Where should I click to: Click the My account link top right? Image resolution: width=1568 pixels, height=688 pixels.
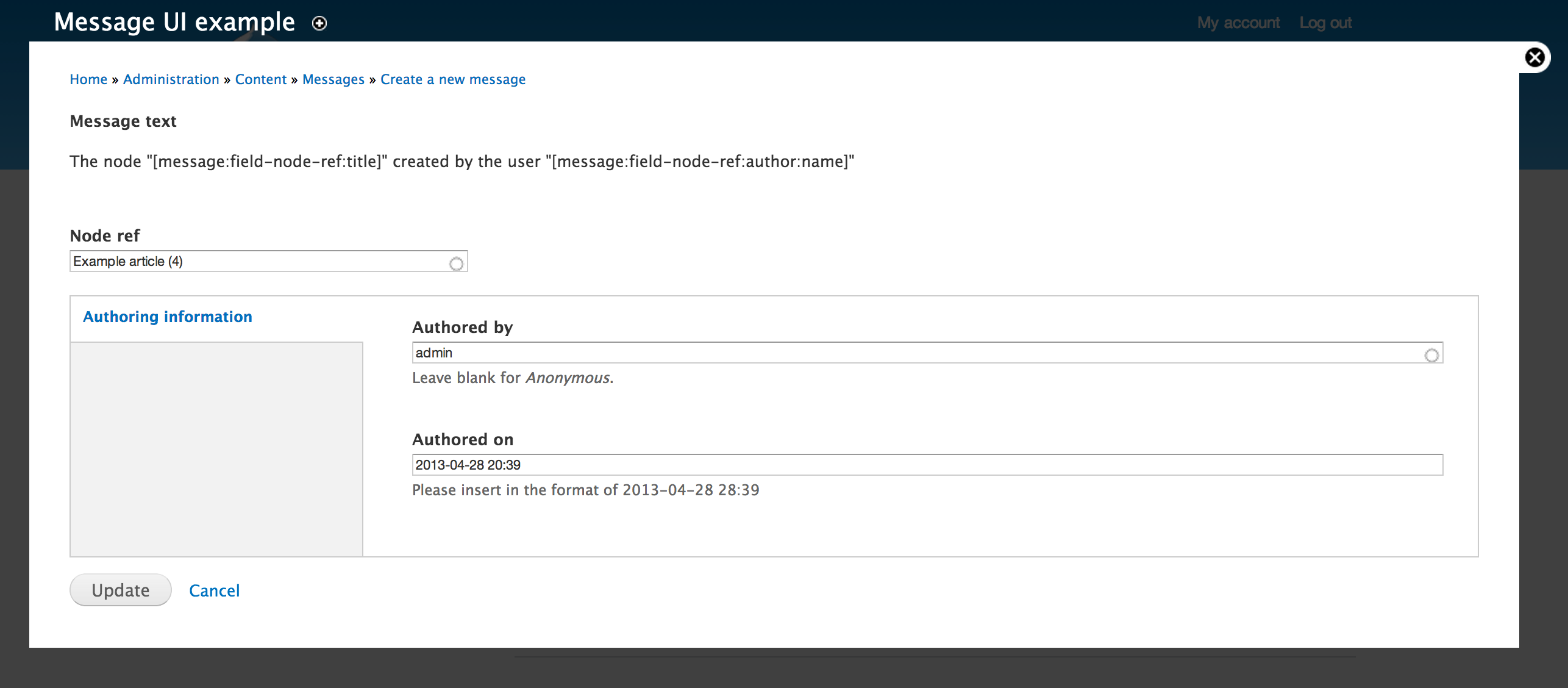pyautogui.click(x=1237, y=22)
